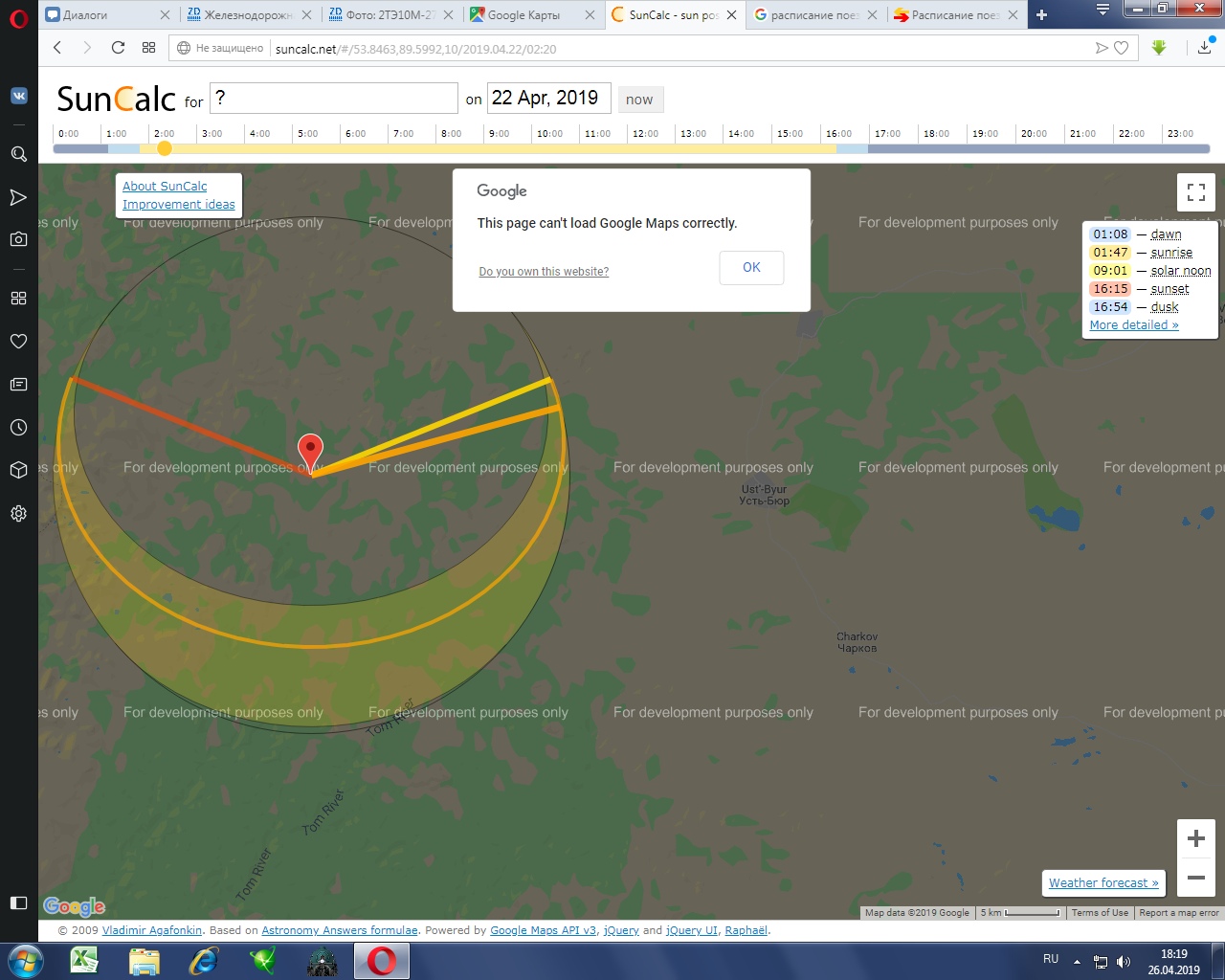Expand More detailed sun times

tap(1133, 325)
